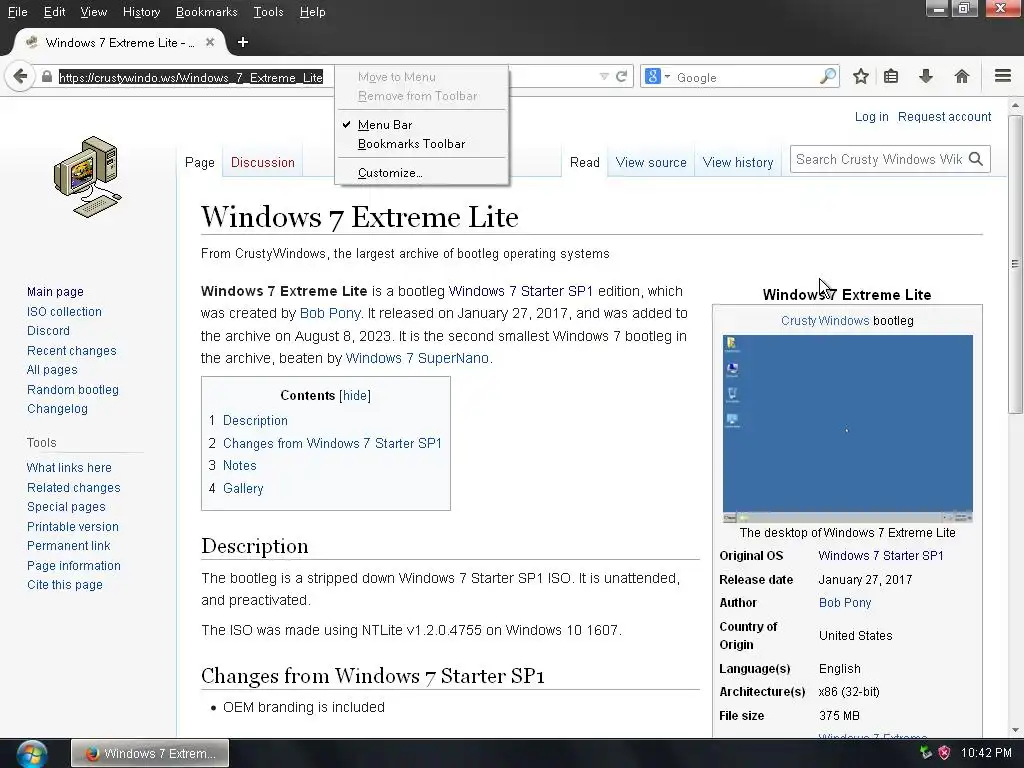
Task: Go to Main page in sidebar
Action: click(x=56, y=292)
